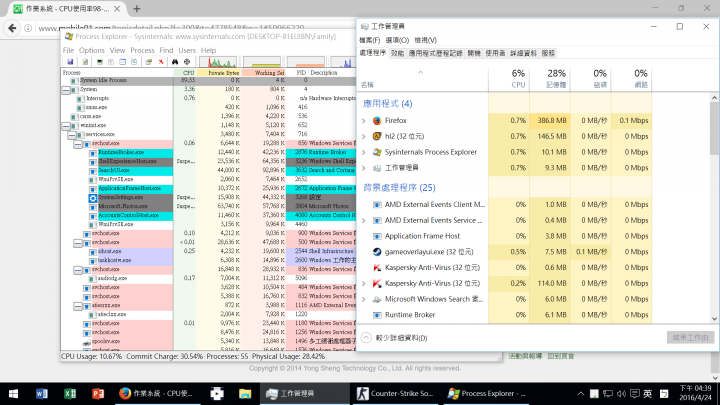Open File Explorer from the taskbar

click(x=245, y=394)
